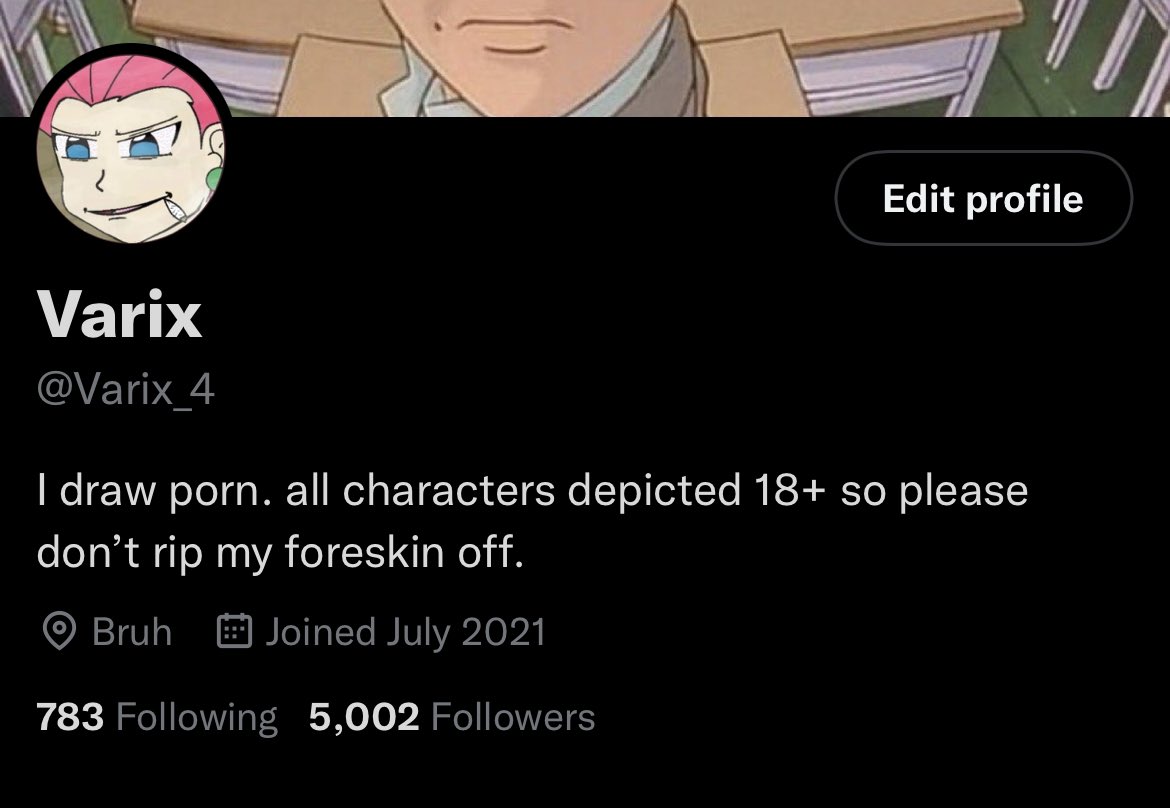Click the calendar icon beside Joined

click(234, 630)
